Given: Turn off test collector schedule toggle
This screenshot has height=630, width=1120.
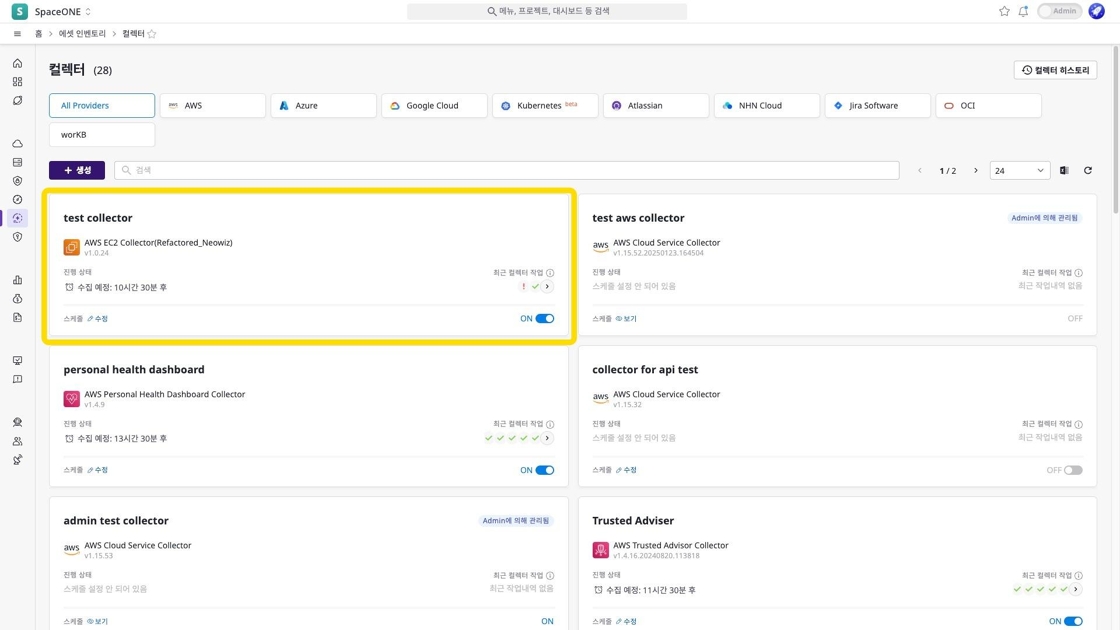Looking at the screenshot, I should tap(544, 319).
